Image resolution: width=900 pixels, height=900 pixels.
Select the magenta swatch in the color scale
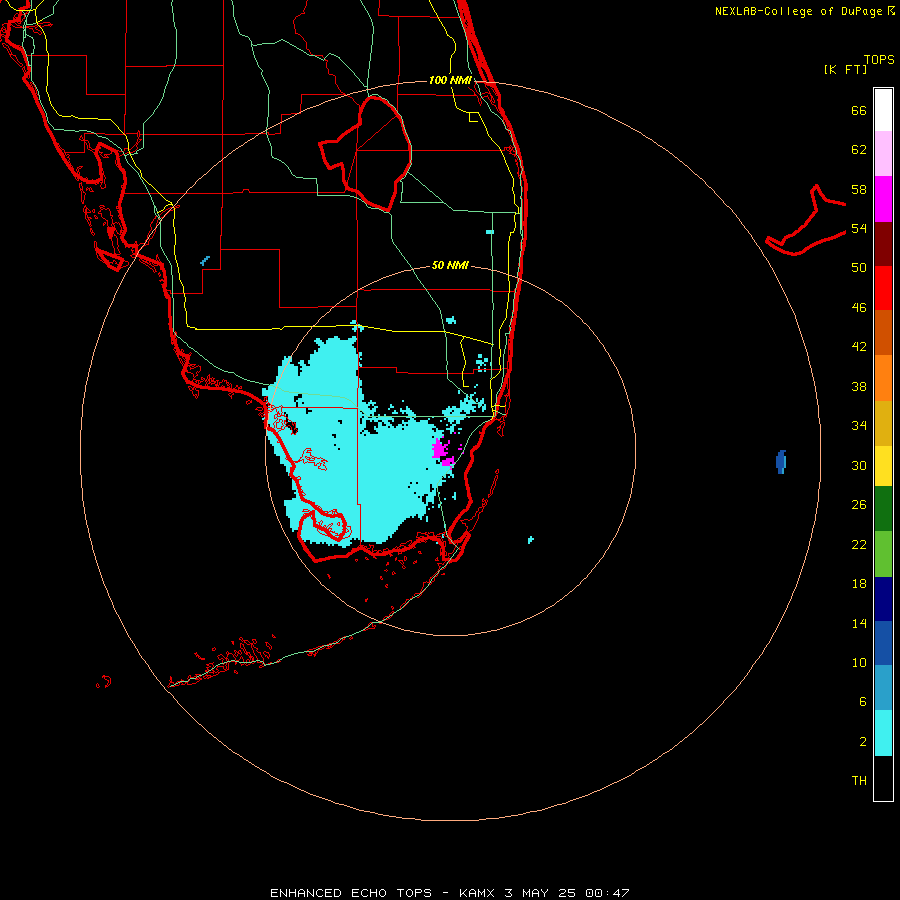click(x=883, y=199)
